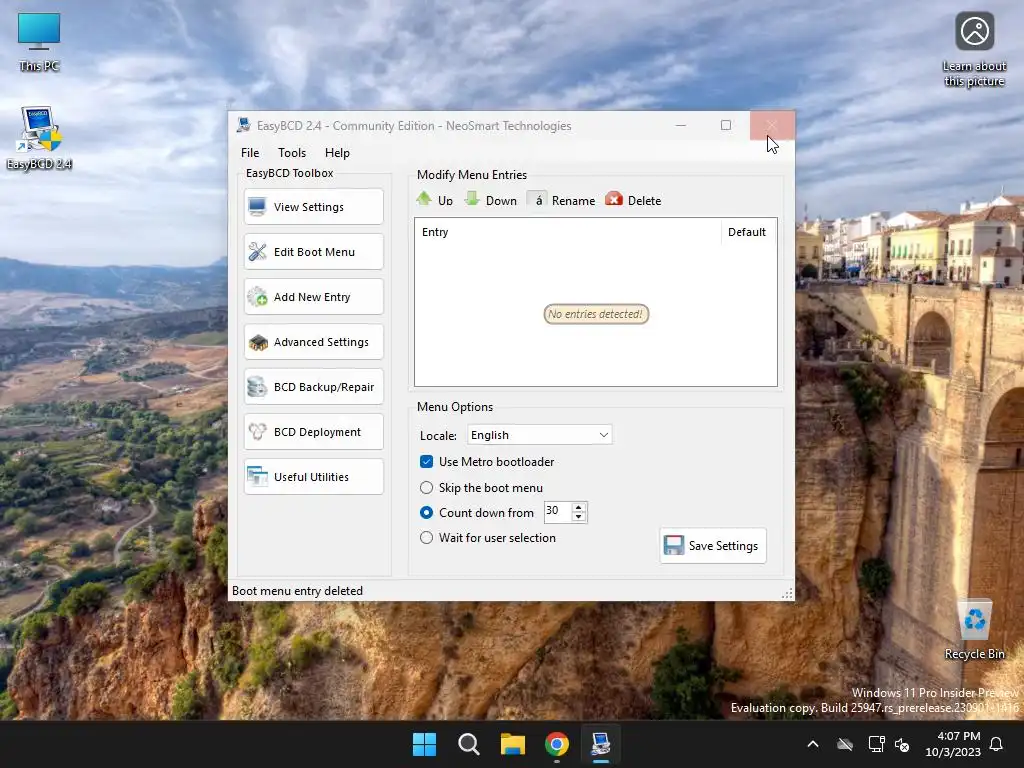
Task: Expand the Locale dropdown set to English
Action: pos(539,435)
